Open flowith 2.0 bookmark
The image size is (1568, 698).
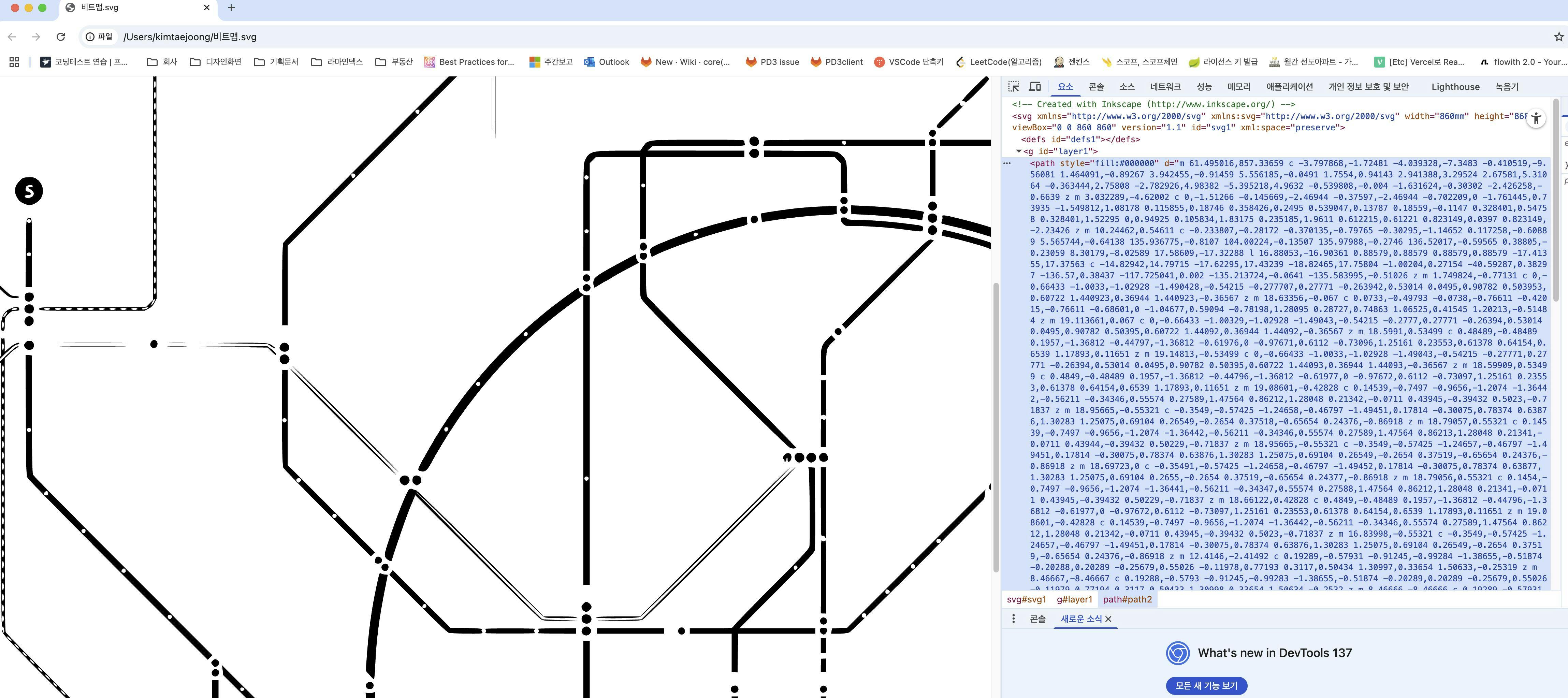point(1524,62)
